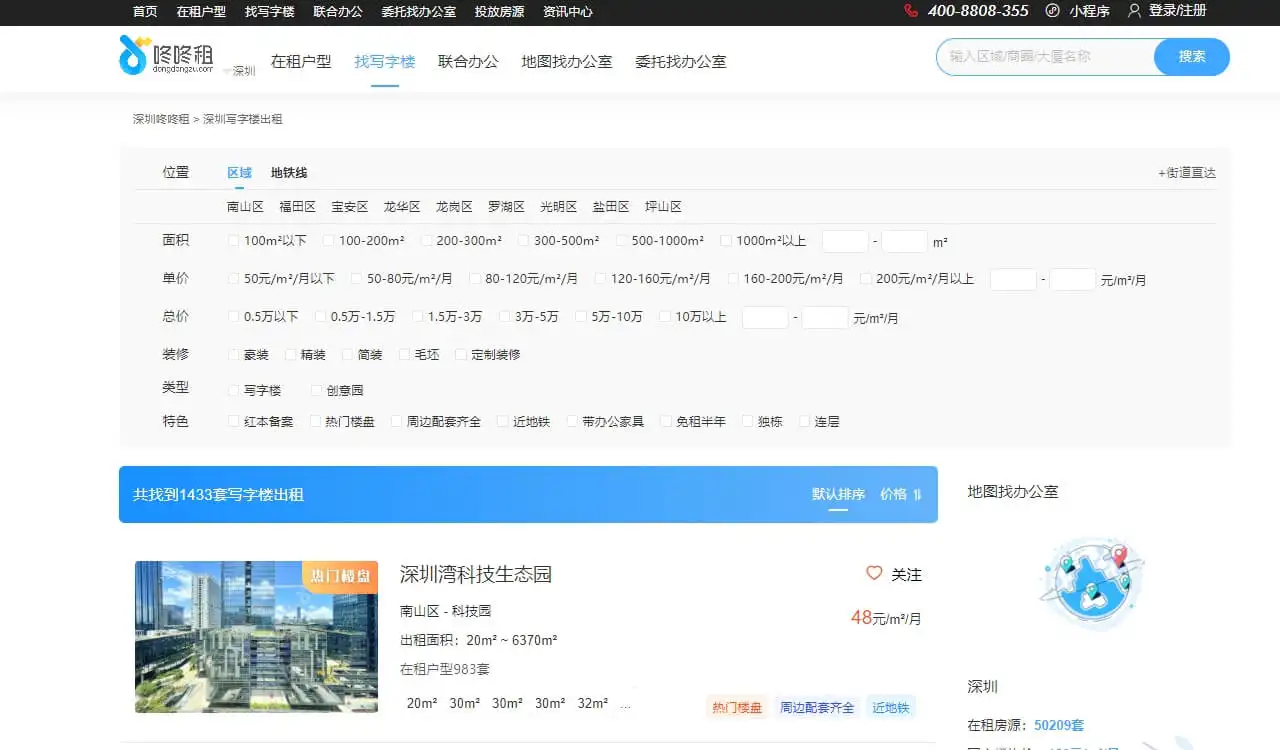Screen dimensions: 1280x750
Task: Check the 500-1000m² area checkbox
Action: [x=621, y=241]
